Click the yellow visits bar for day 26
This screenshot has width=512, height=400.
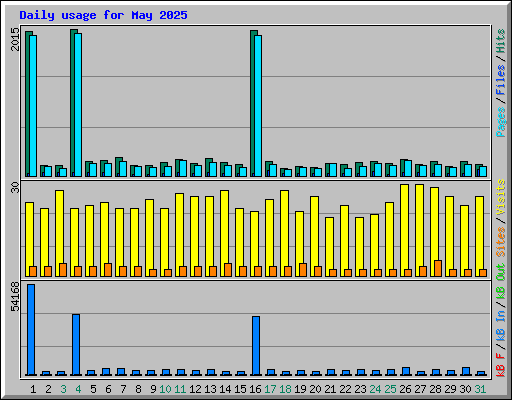[x=404, y=230]
